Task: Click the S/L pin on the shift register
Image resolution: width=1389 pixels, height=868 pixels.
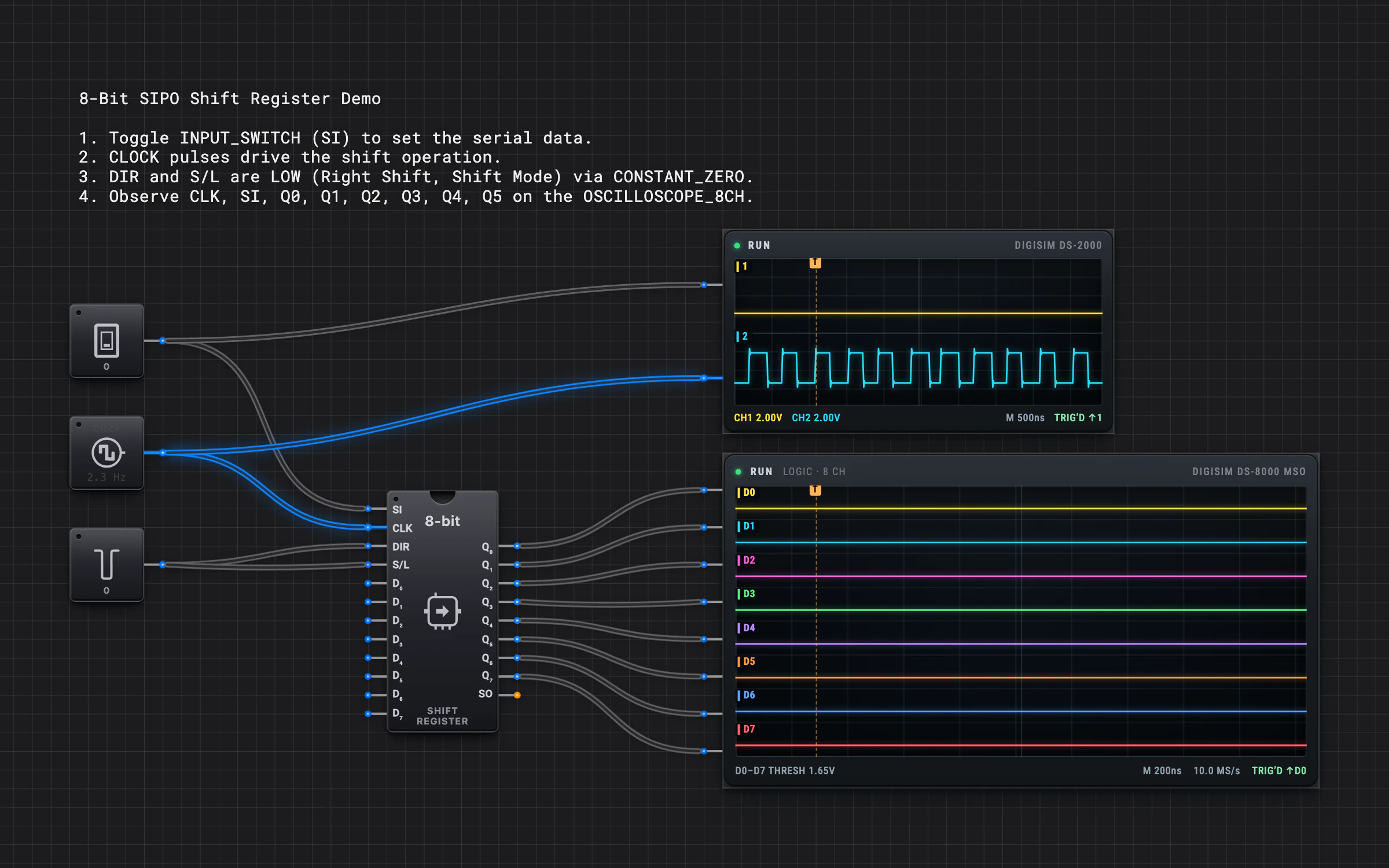Action: (368, 564)
